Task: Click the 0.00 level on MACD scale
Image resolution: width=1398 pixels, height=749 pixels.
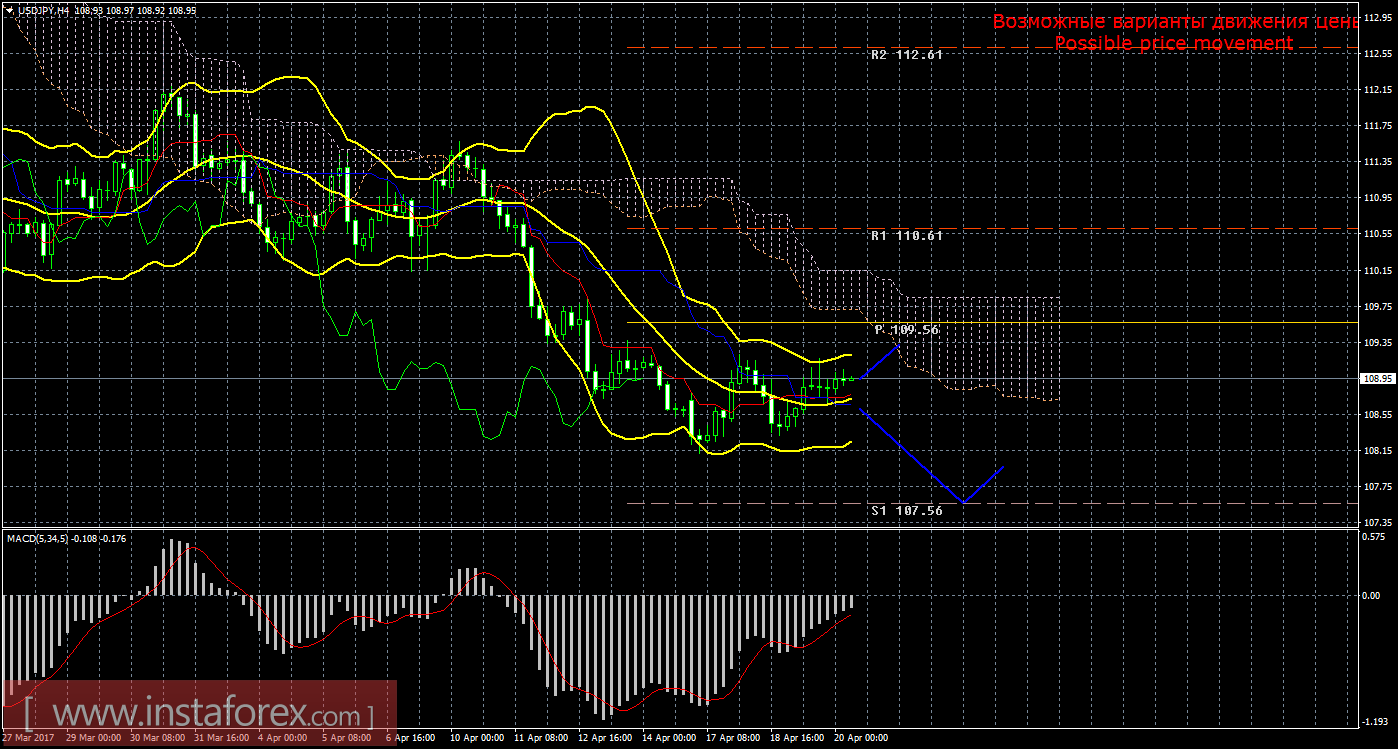Action: point(1373,596)
